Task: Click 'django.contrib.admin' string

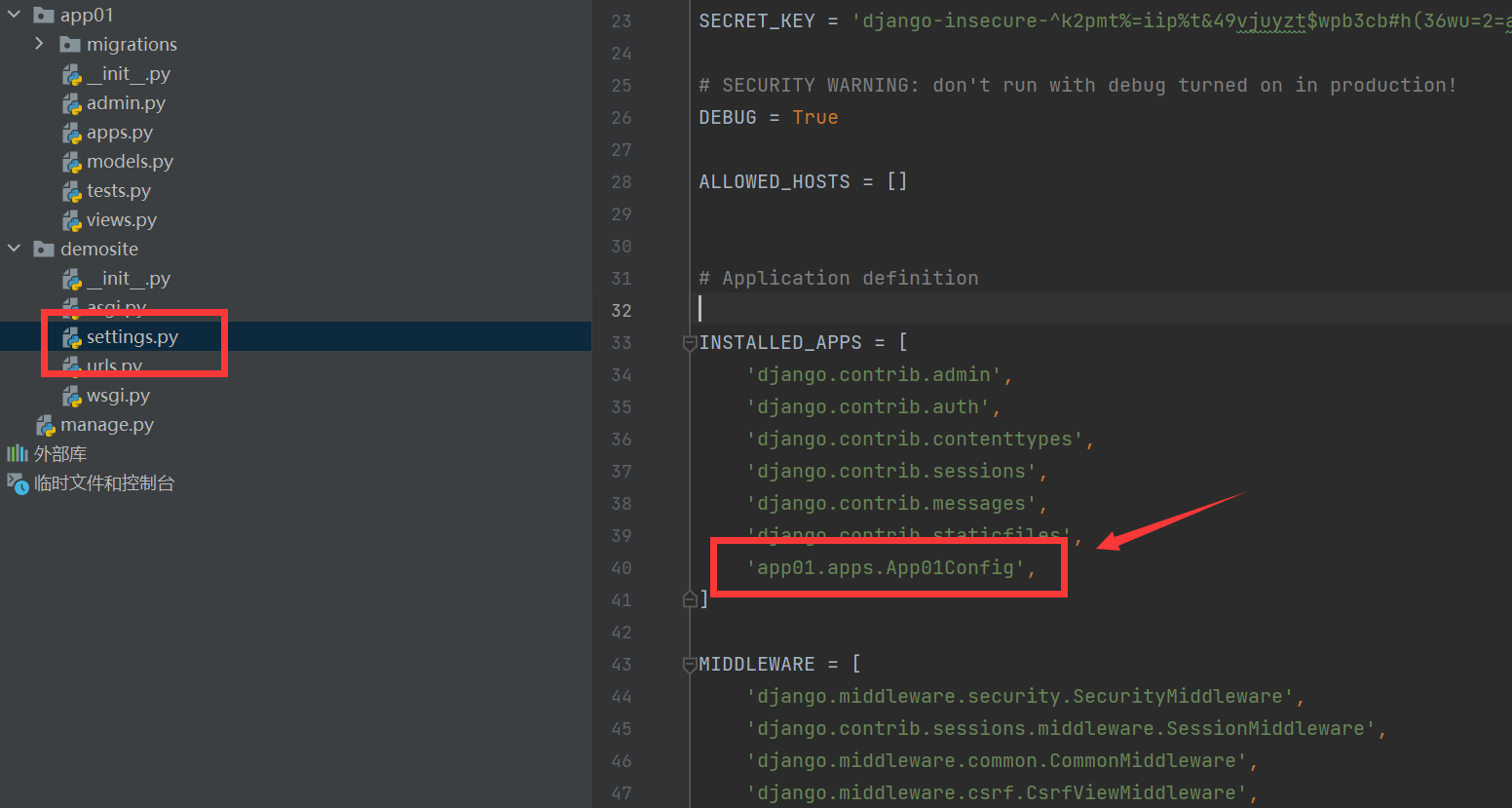Action: tap(874, 374)
